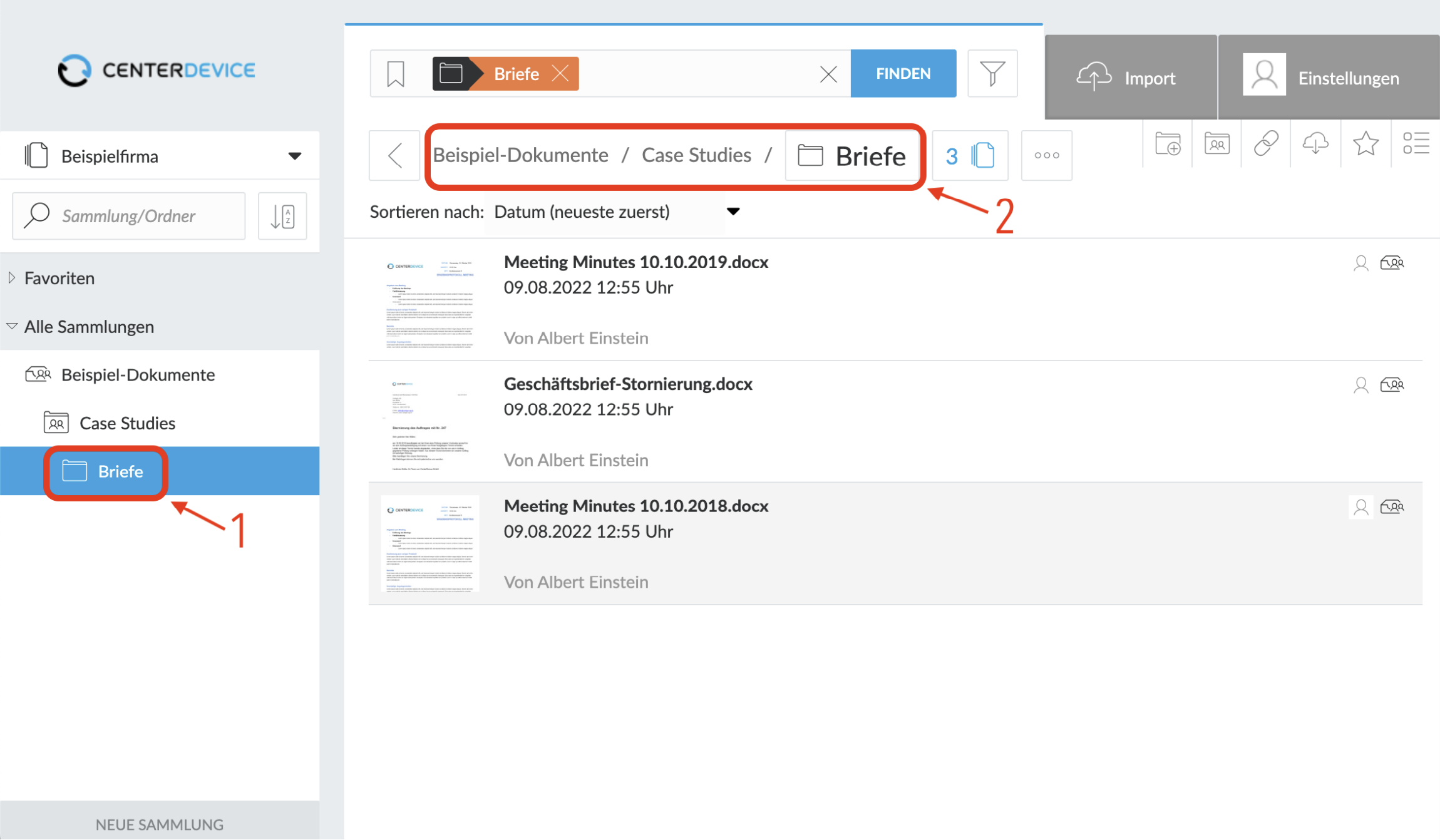Click thumbnail of Geschäftsbrief-Stornierung
1440x840 pixels.
click(x=430, y=423)
